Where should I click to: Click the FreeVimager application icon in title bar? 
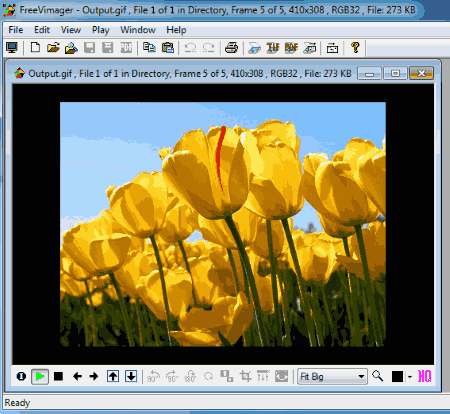(x=9, y=10)
